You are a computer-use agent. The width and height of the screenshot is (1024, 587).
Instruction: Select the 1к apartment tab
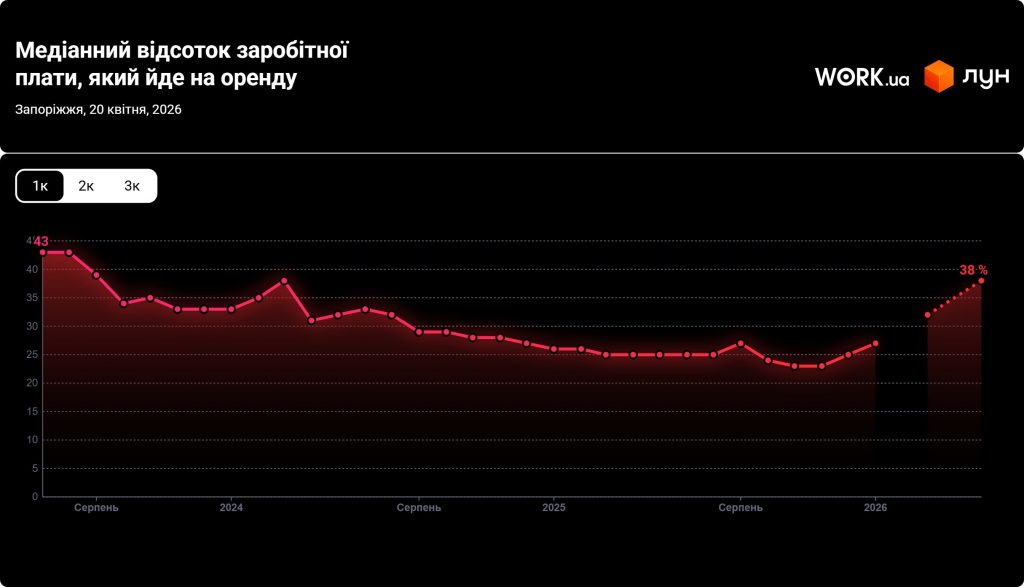coord(40,186)
